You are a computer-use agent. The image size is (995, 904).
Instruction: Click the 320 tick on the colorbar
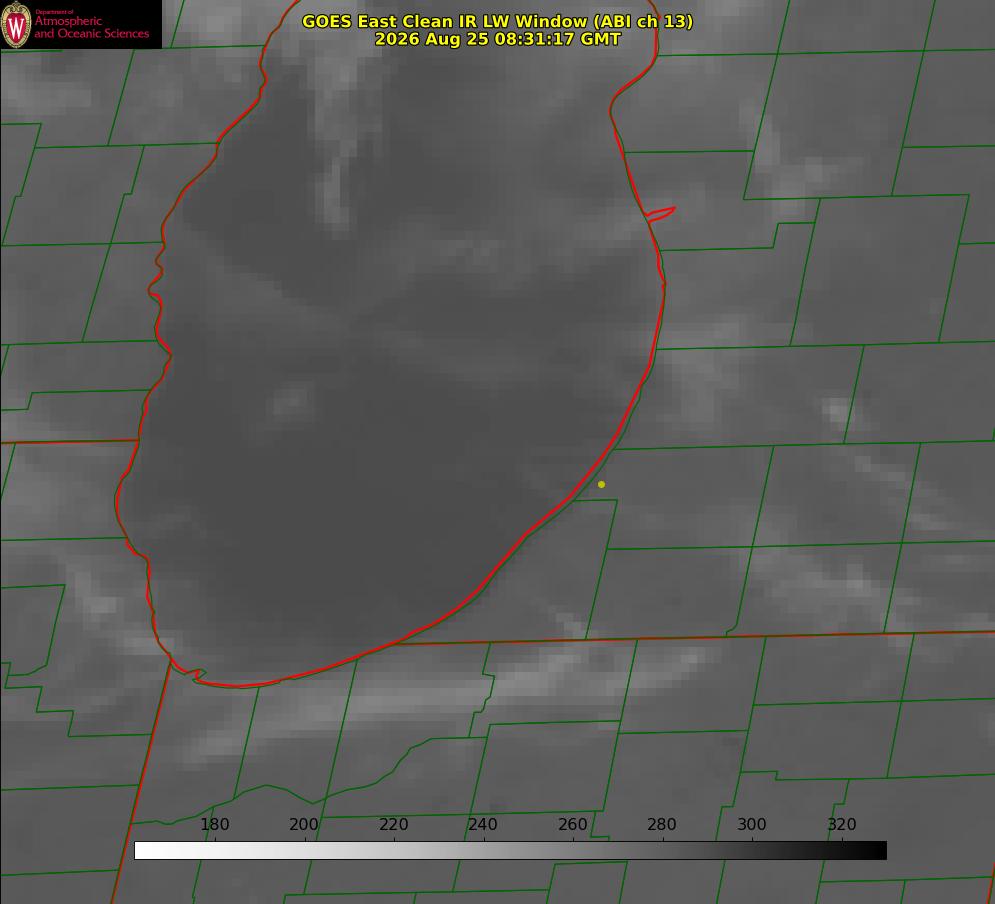[842, 825]
